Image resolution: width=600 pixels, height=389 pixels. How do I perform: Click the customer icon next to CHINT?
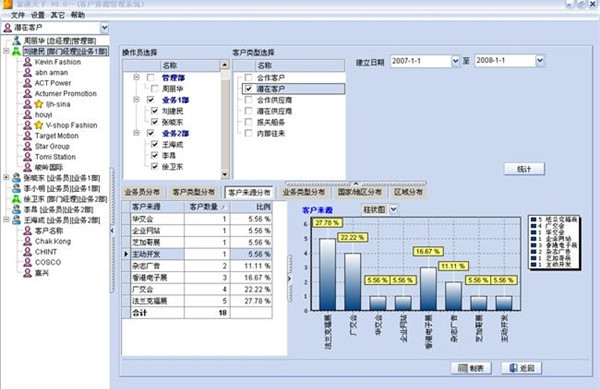click(x=28, y=252)
